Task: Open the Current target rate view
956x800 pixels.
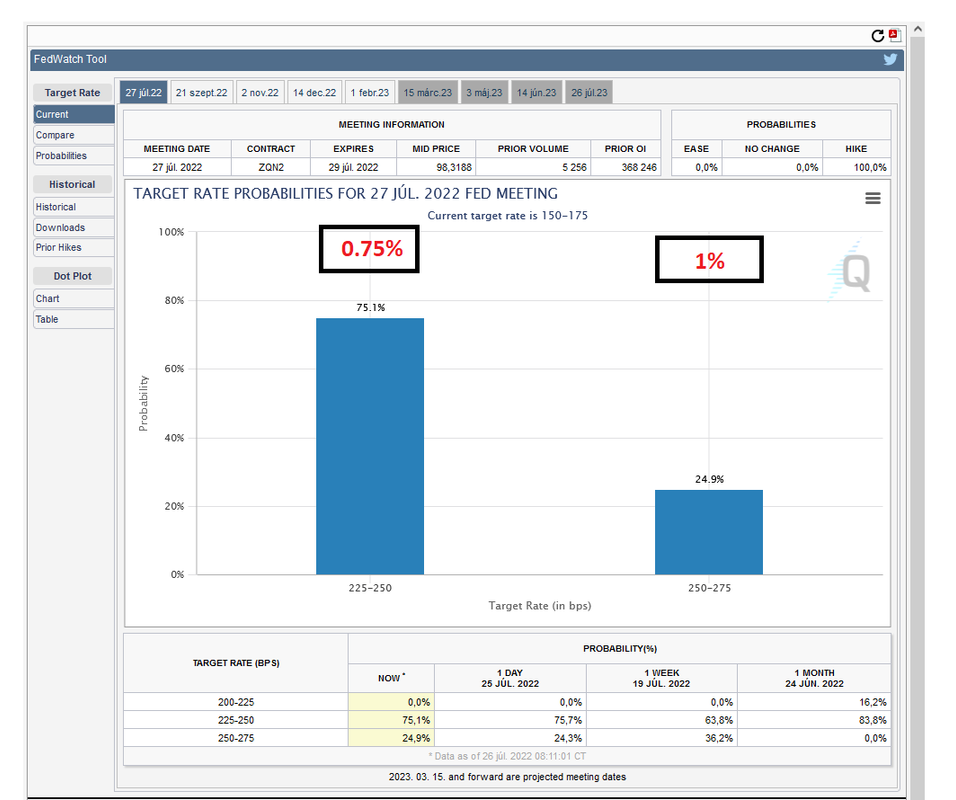Action: point(74,114)
